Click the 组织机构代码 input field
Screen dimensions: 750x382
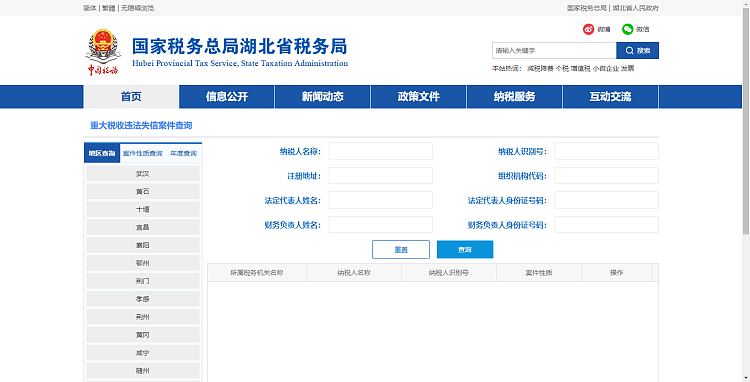[607, 175]
